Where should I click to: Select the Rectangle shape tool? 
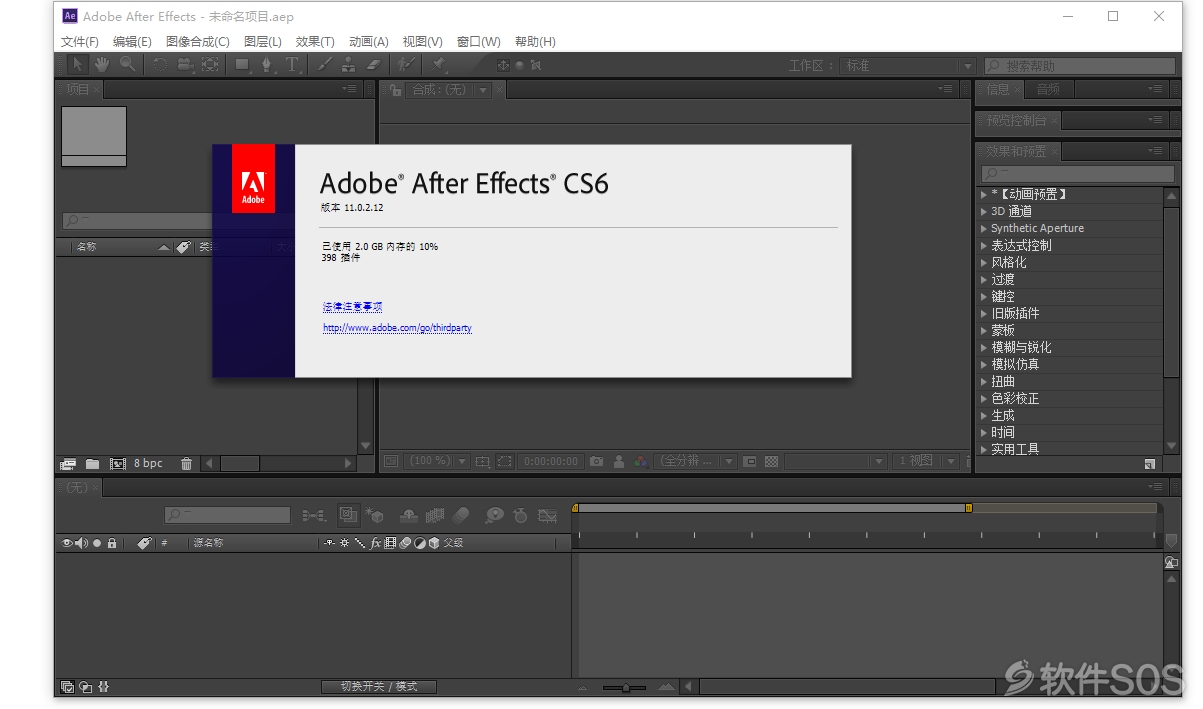[x=242, y=64]
